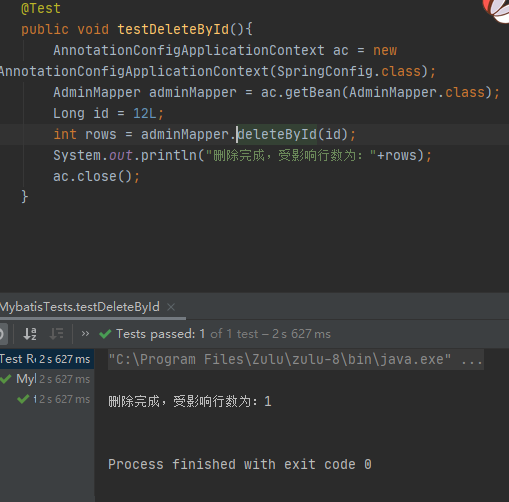Click the deleteById method call
The image size is (509, 502).
[x=277, y=134]
